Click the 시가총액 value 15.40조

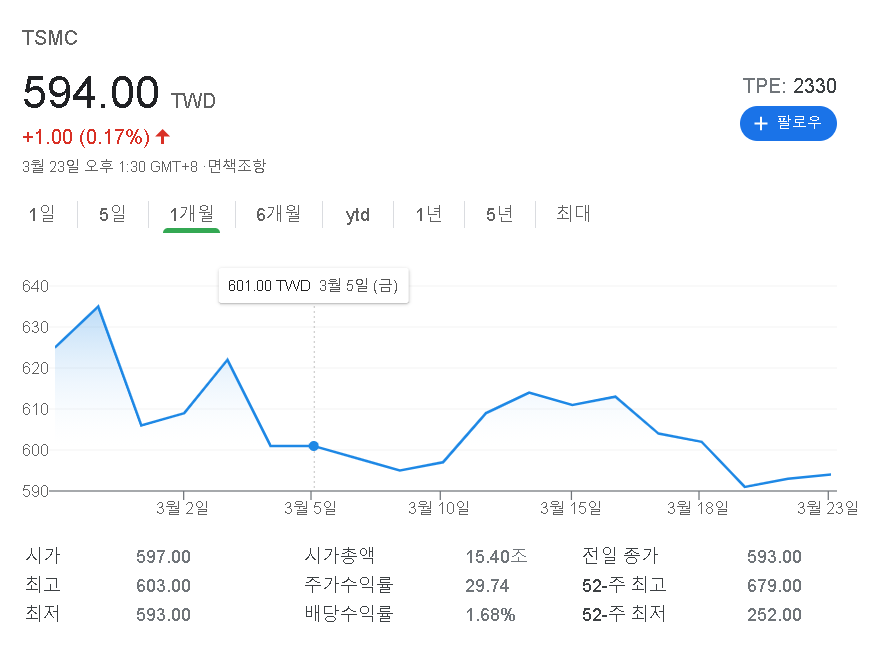pyautogui.click(x=496, y=557)
